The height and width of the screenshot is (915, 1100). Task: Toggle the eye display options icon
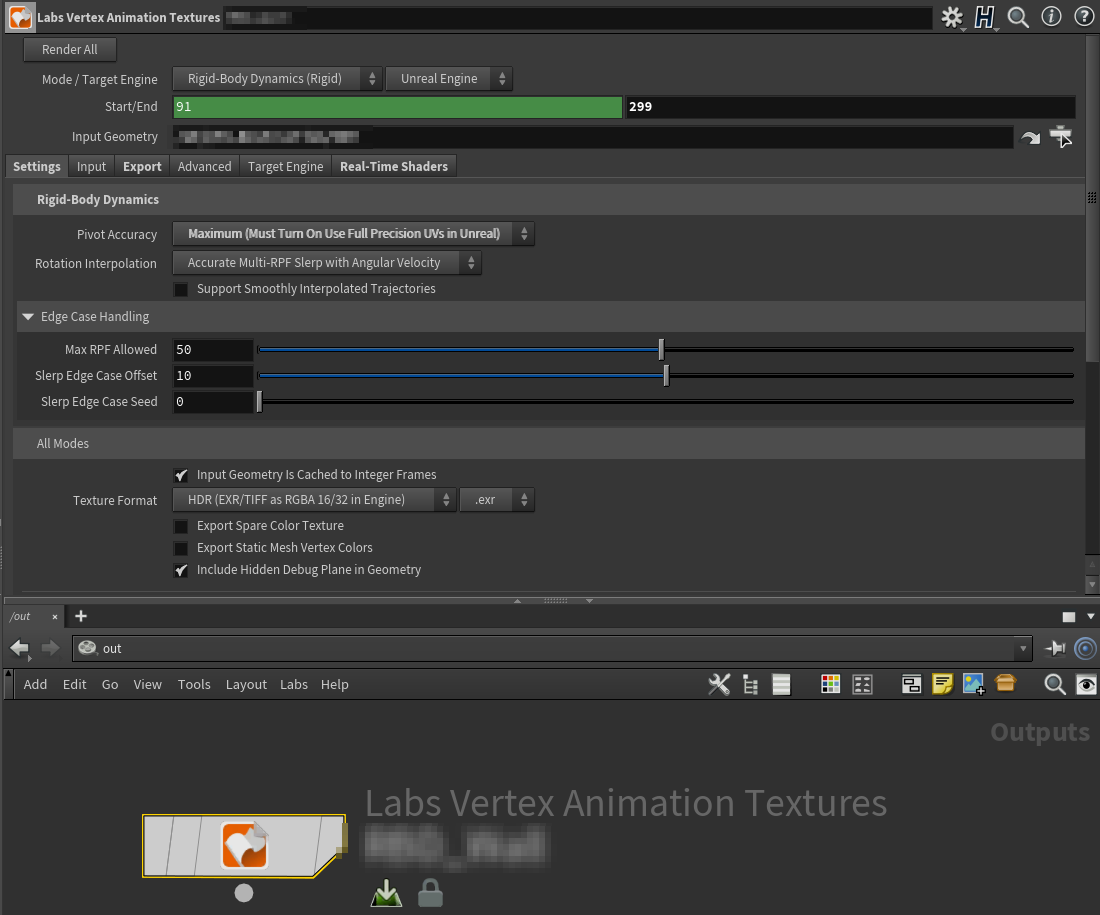pyautogui.click(x=1086, y=684)
